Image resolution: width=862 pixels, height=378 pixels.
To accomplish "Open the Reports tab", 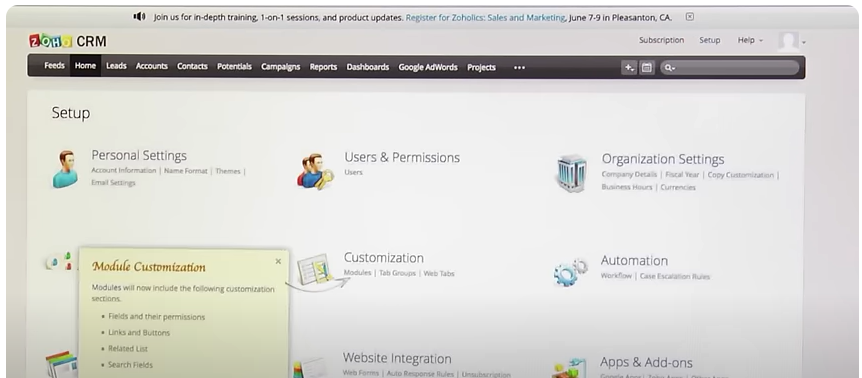I will 323,67.
